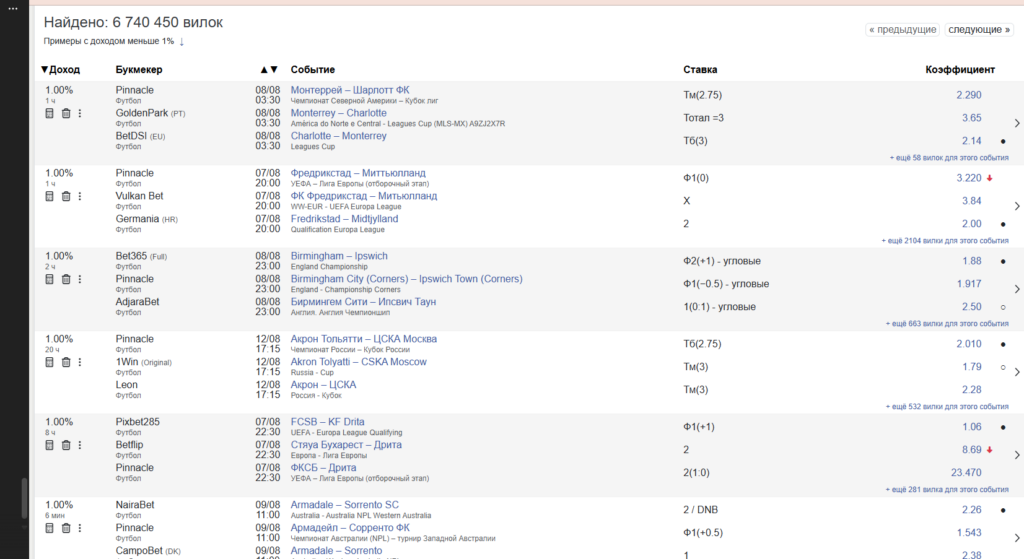Image resolution: width=1024 pixels, height=559 pixels.
Task: Delete the Монтеррей – Шарлотт ФК surebet
Action: 66,114
